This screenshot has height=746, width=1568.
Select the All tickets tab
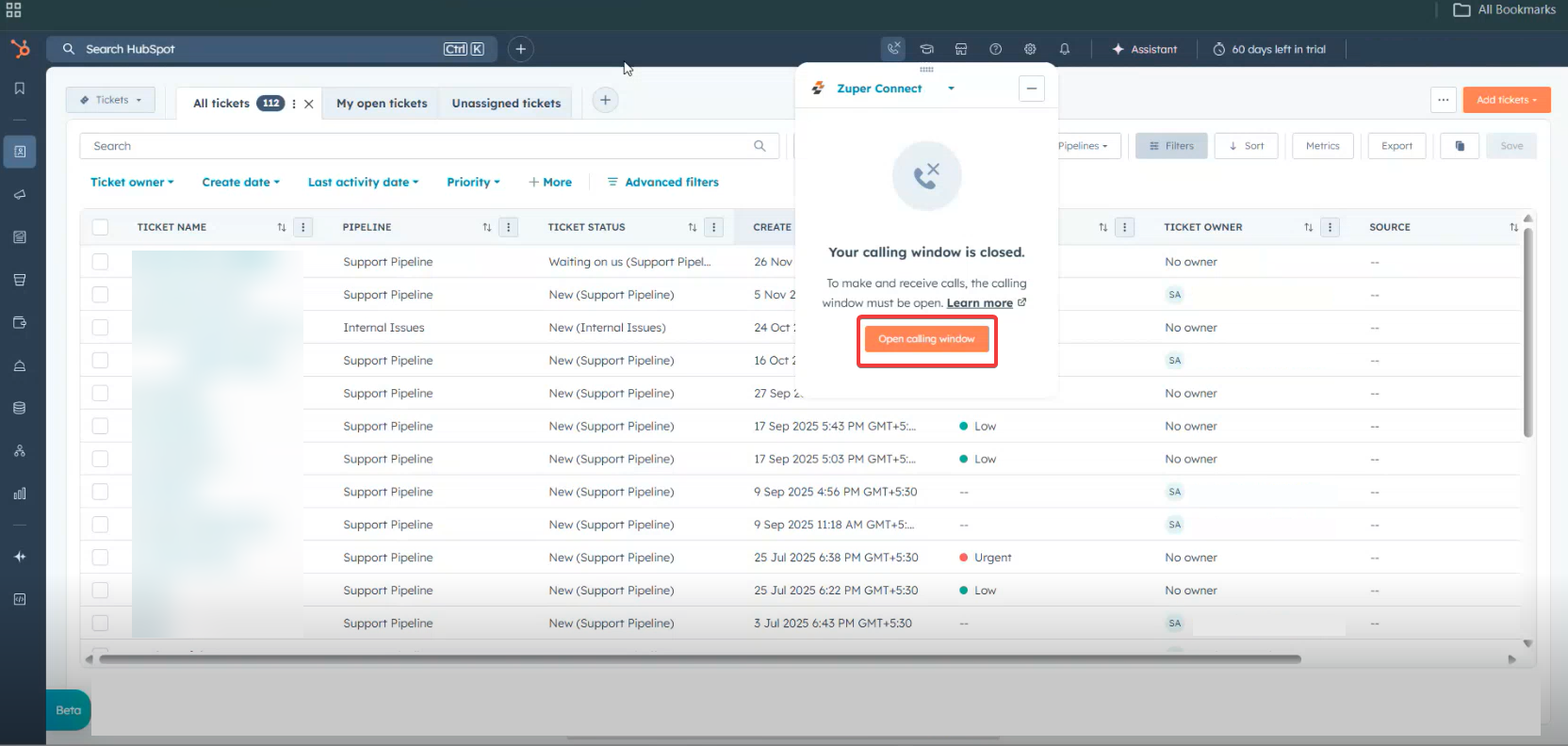(221, 104)
